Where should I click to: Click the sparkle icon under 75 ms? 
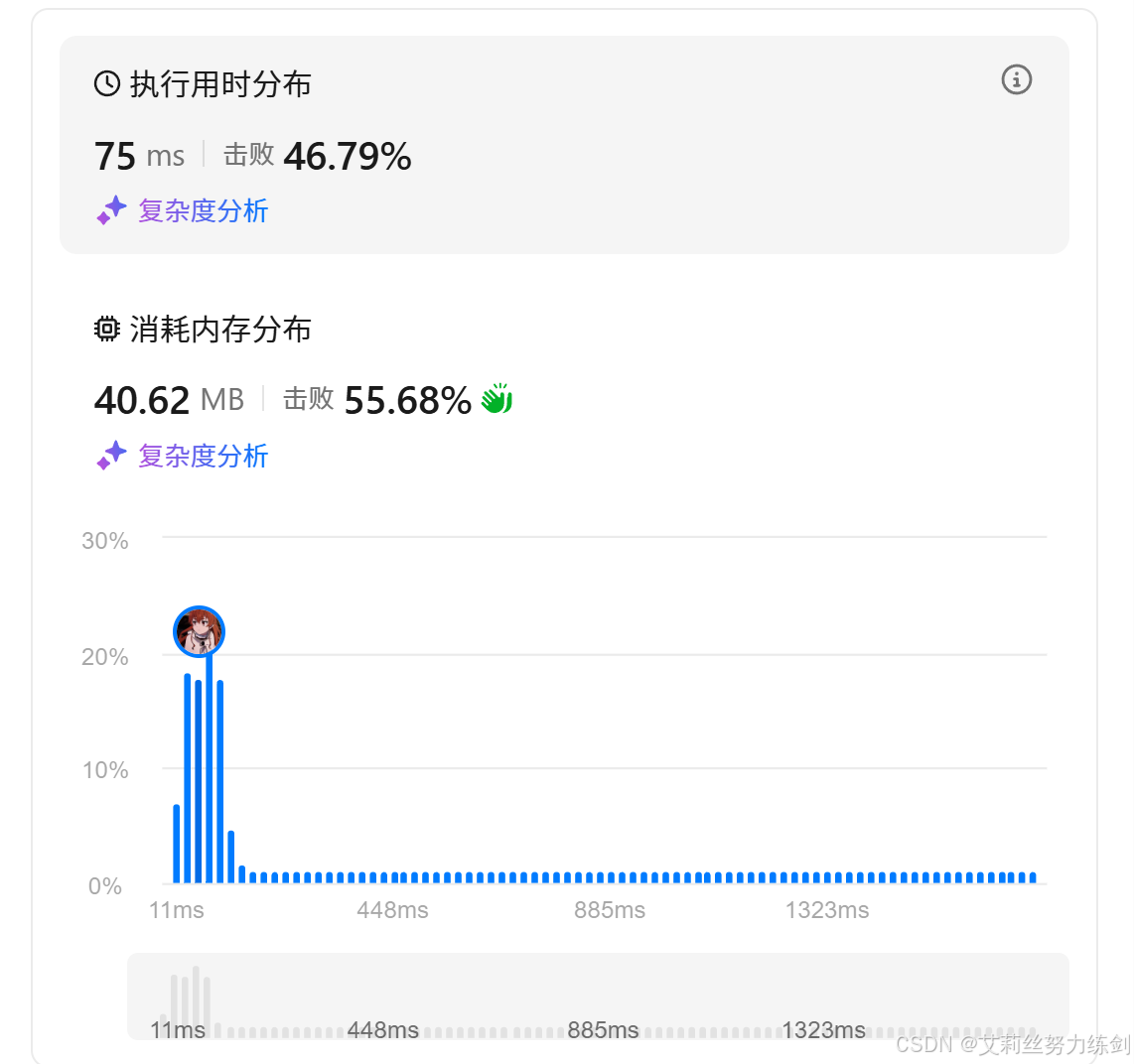pos(111,210)
